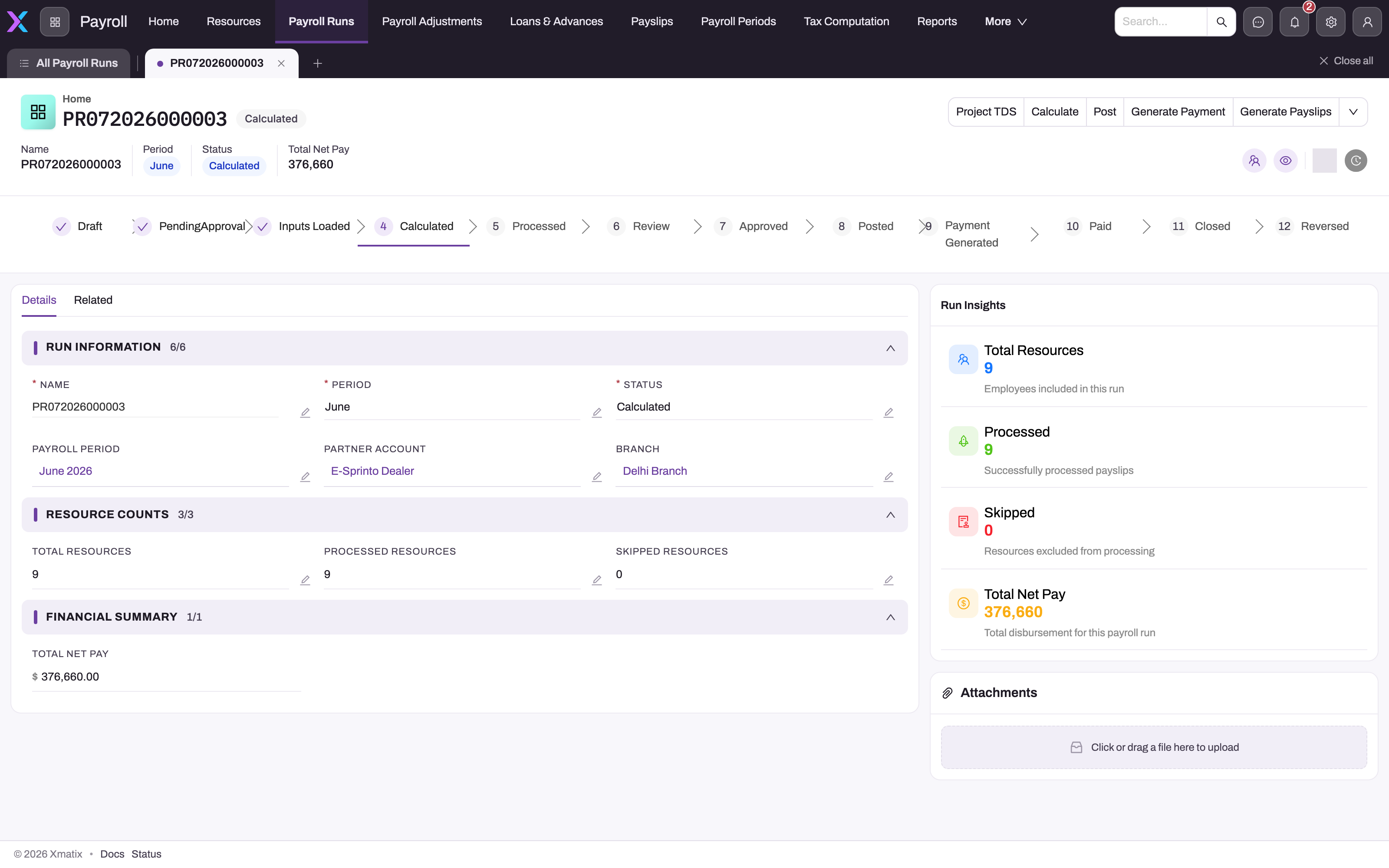Screen dimensions: 1389x868
Task: Click the Generate Payslips button
Action: click(x=1285, y=112)
